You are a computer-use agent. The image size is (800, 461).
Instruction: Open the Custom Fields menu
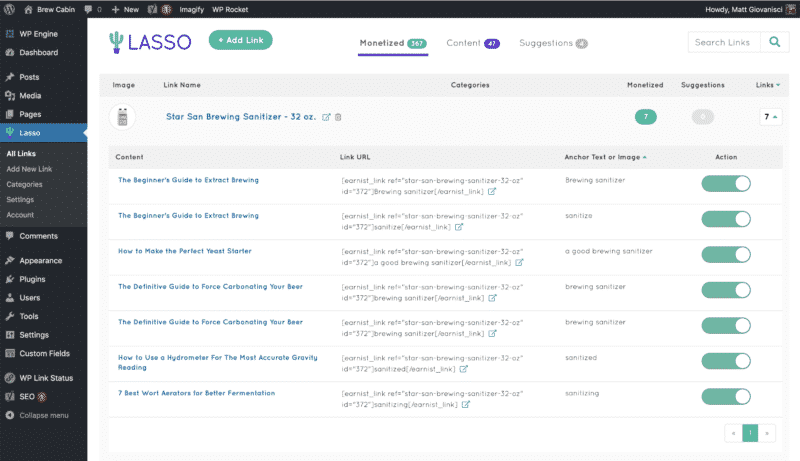click(x=43, y=353)
